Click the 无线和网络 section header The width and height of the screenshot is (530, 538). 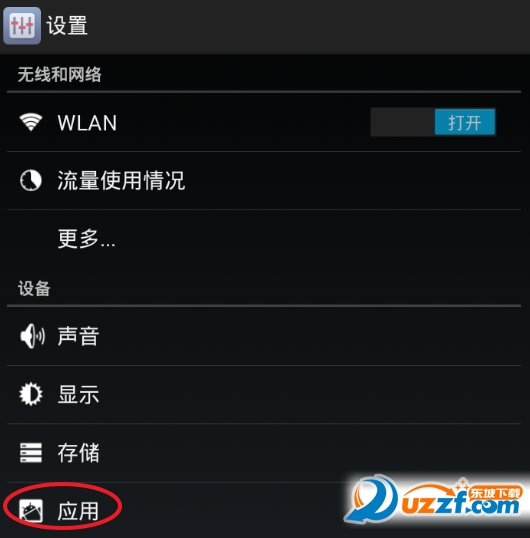pos(60,74)
